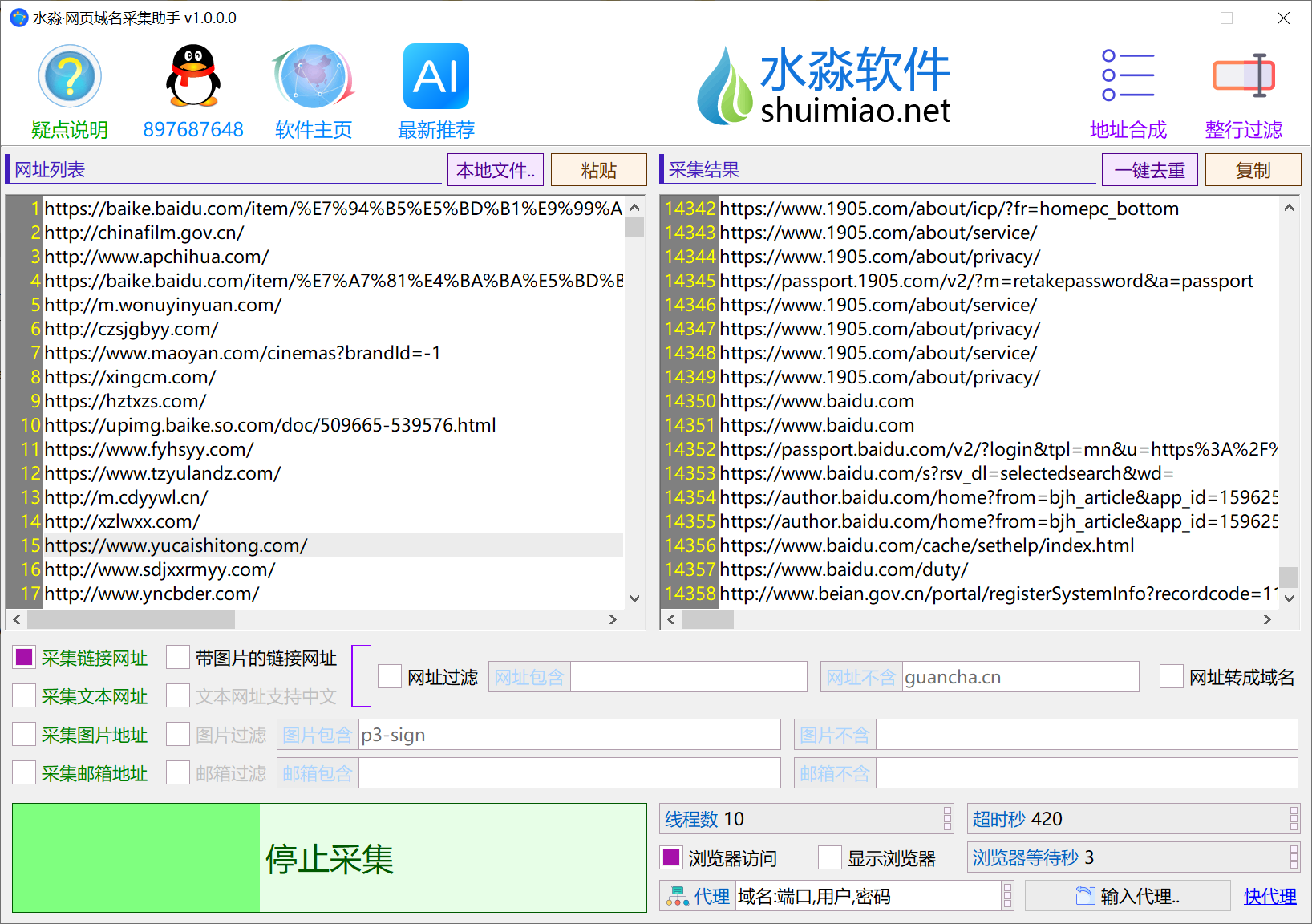1312x924 pixels.
Task: Click the 一键去重 deduplicate button
Action: click(1150, 169)
